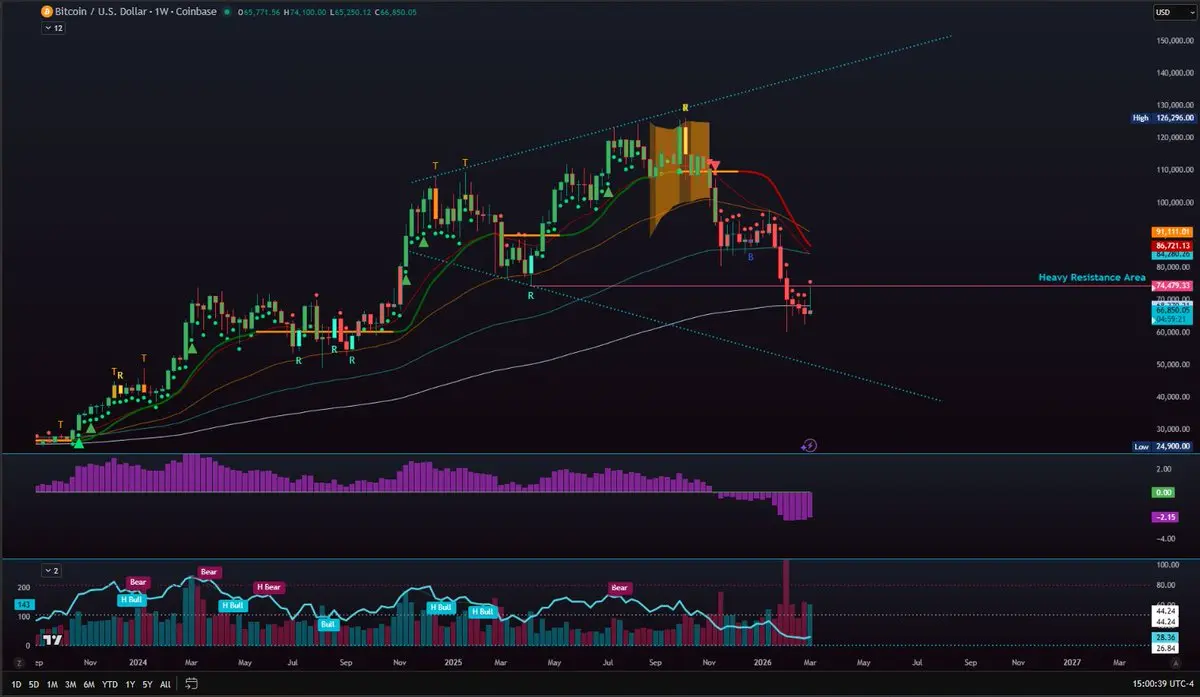Expand the collapsed 12 indicators legend
The image size is (1200, 697).
tap(55, 28)
